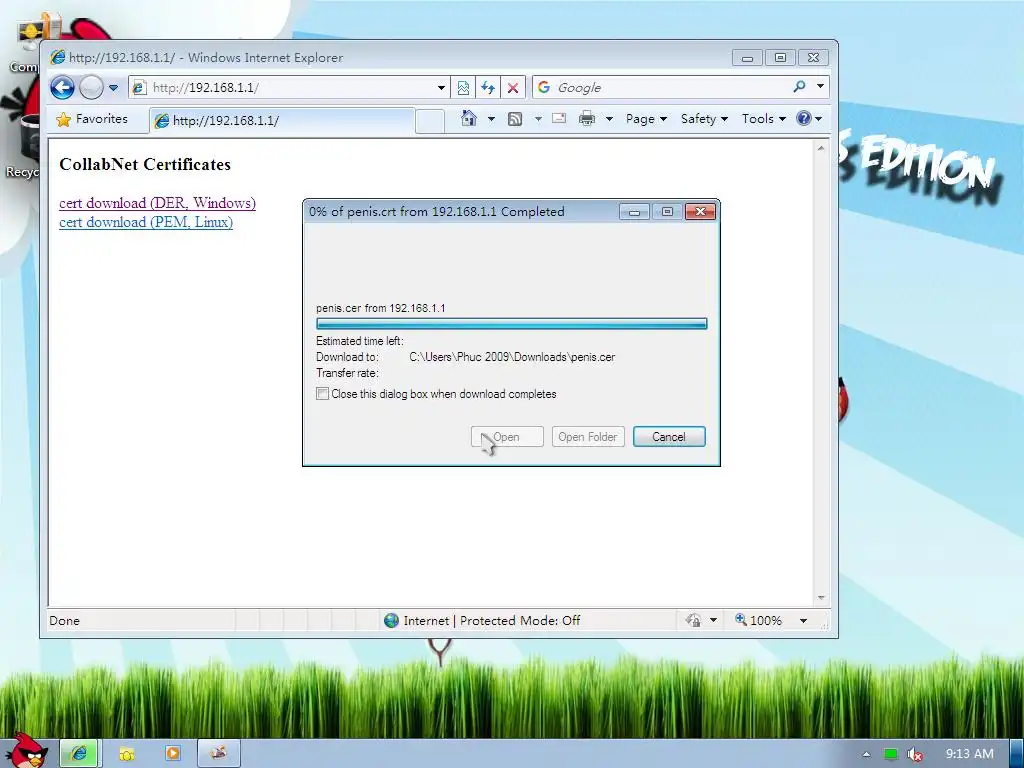Click the CollabNet Certificates heading
This screenshot has width=1024, height=768.
[145, 165]
